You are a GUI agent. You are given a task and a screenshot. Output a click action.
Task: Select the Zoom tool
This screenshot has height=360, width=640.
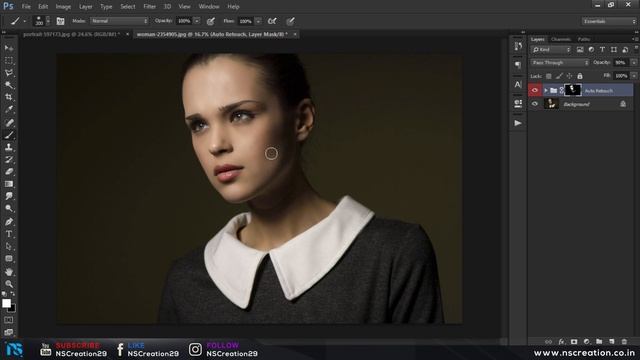[9, 284]
